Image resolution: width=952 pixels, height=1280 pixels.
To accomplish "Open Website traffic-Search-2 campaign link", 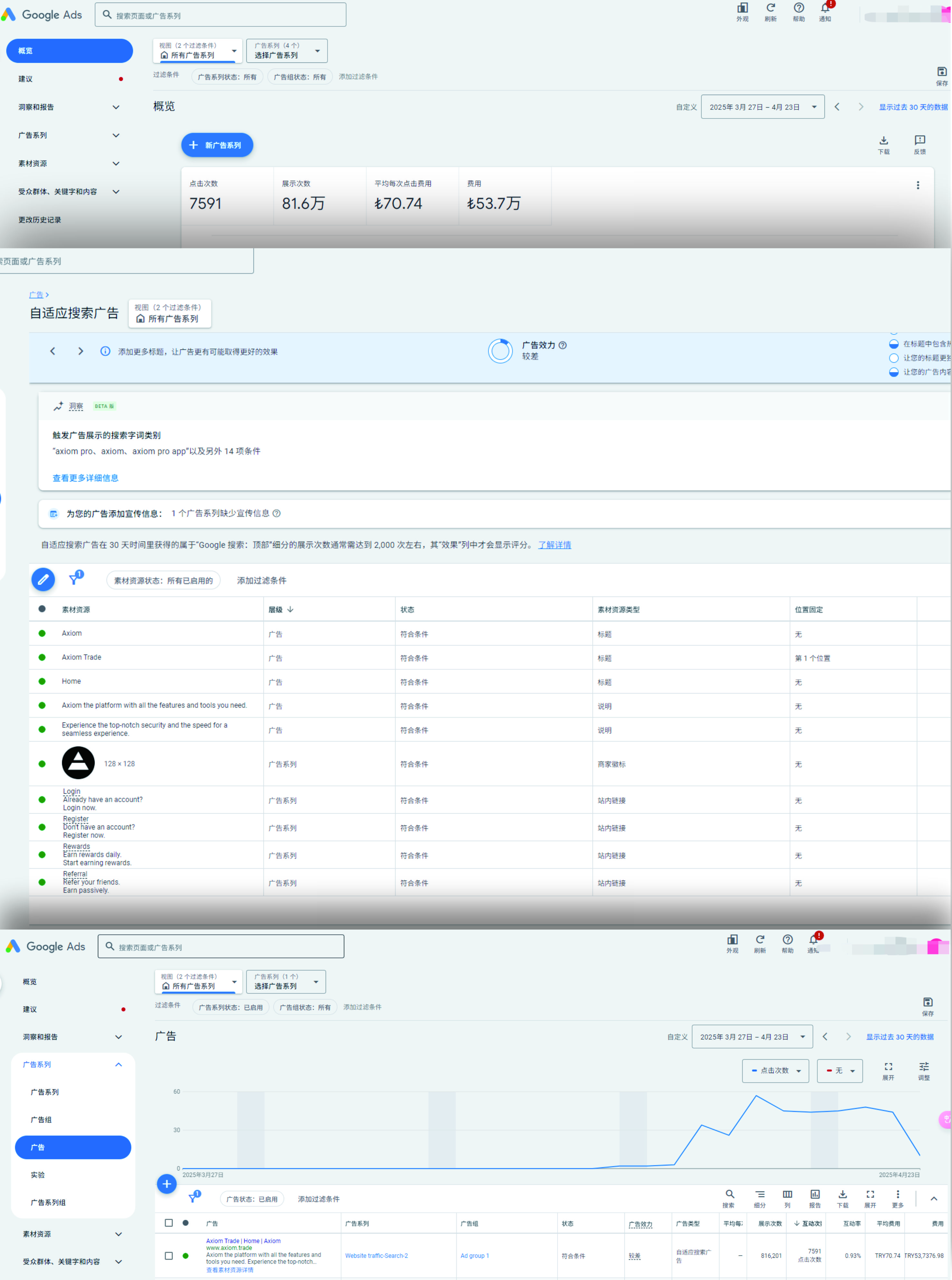I will 376,1255.
